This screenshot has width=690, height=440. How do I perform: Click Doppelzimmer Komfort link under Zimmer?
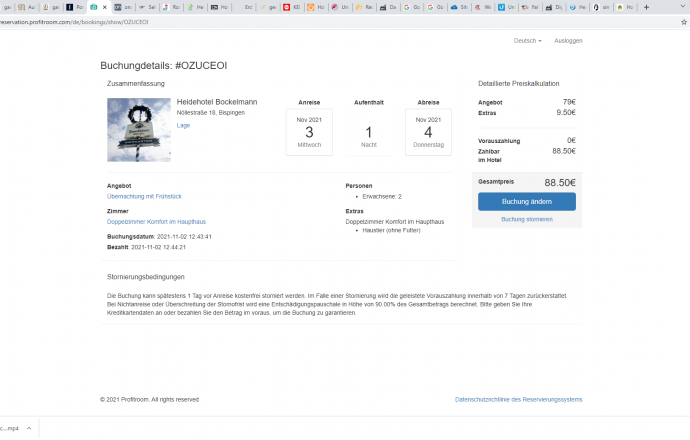point(156,221)
